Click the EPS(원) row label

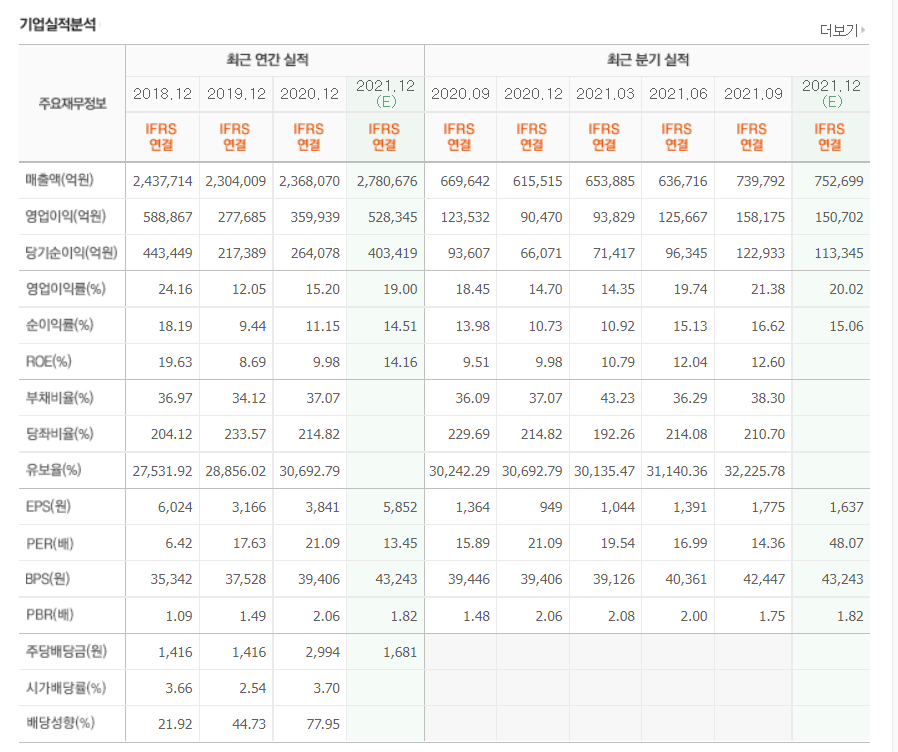(x=48, y=506)
